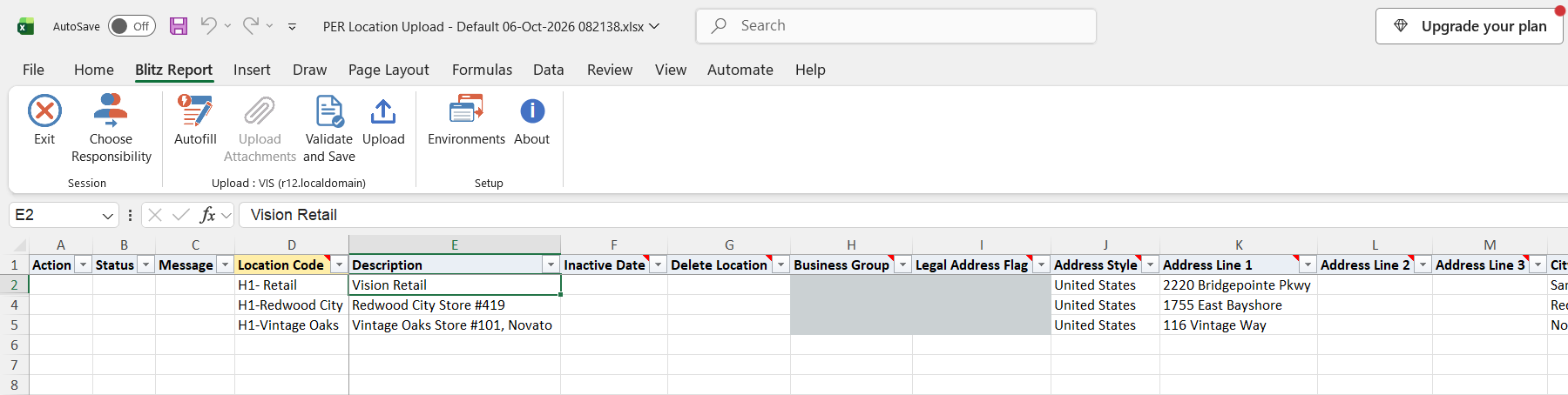Viewport: 1568px width, 395px height.
Task: Select cell Vintage Oaks Store #101, Novato
Action: tap(455, 325)
